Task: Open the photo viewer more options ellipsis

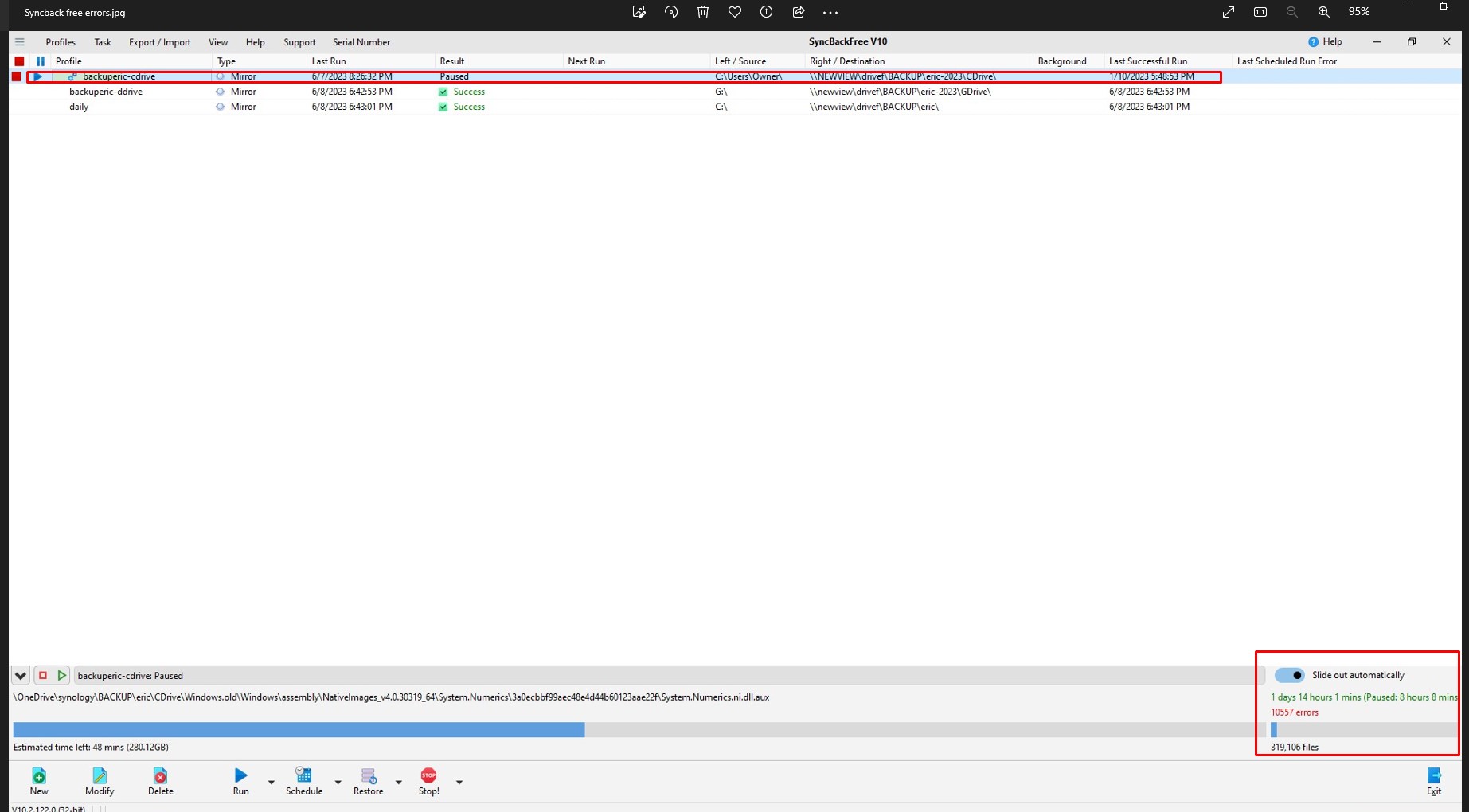Action: (x=830, y=12)
